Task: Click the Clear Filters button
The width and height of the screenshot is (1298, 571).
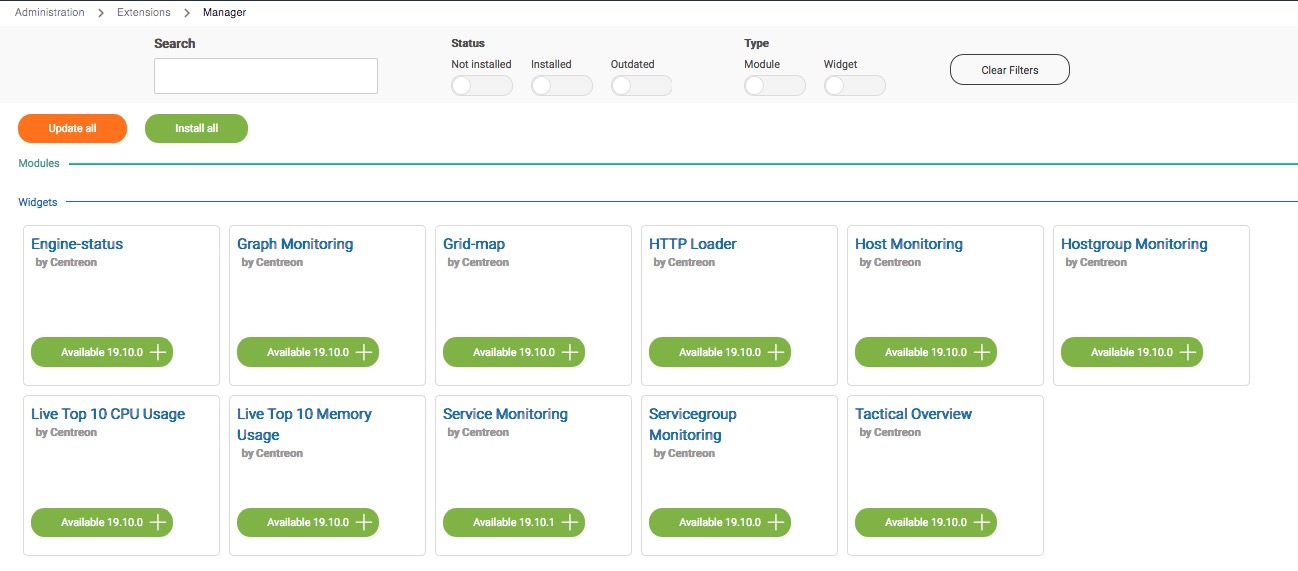Action: click(x=1009, y=70)
